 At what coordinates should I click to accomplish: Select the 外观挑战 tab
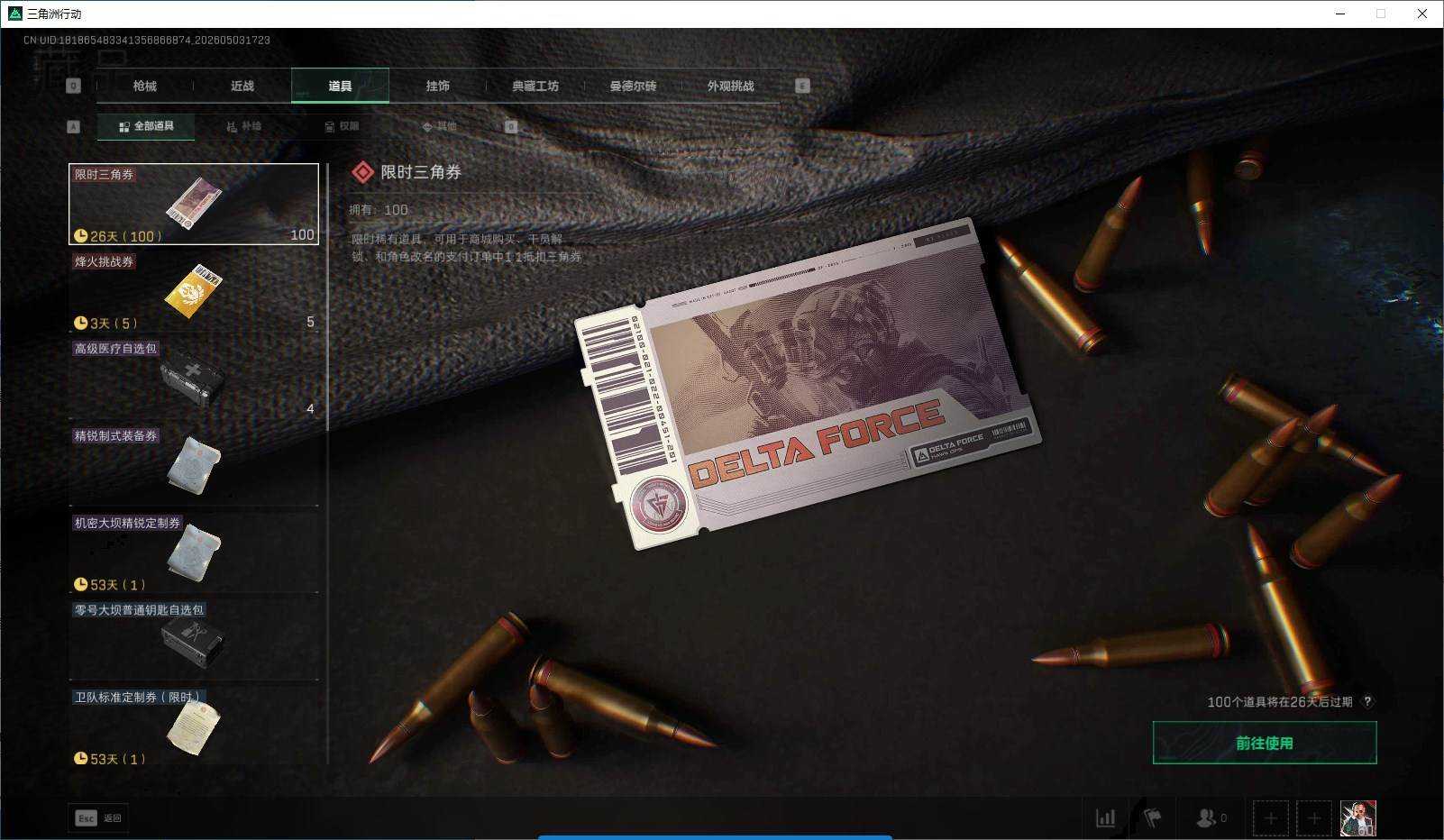pos(730,86)
